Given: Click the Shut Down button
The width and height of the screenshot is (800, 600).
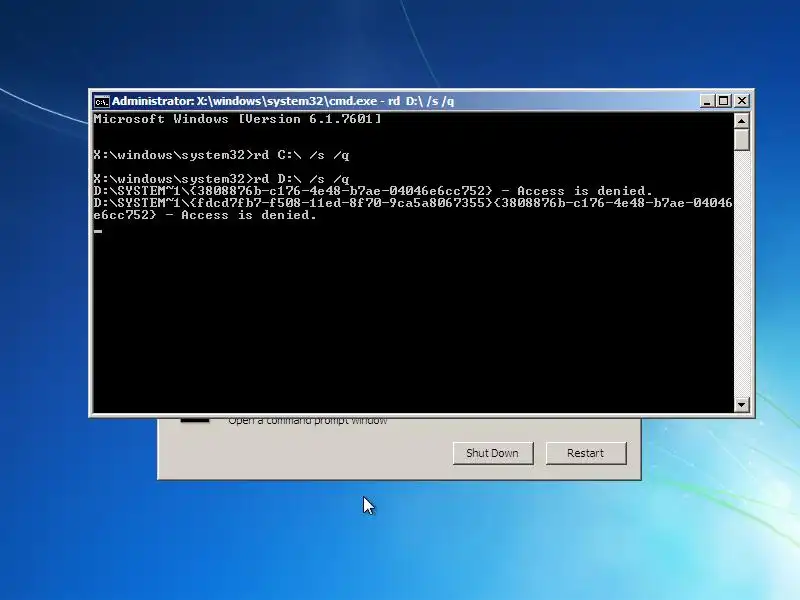Looking at the screenshot, I should click(x=493, y=453).
